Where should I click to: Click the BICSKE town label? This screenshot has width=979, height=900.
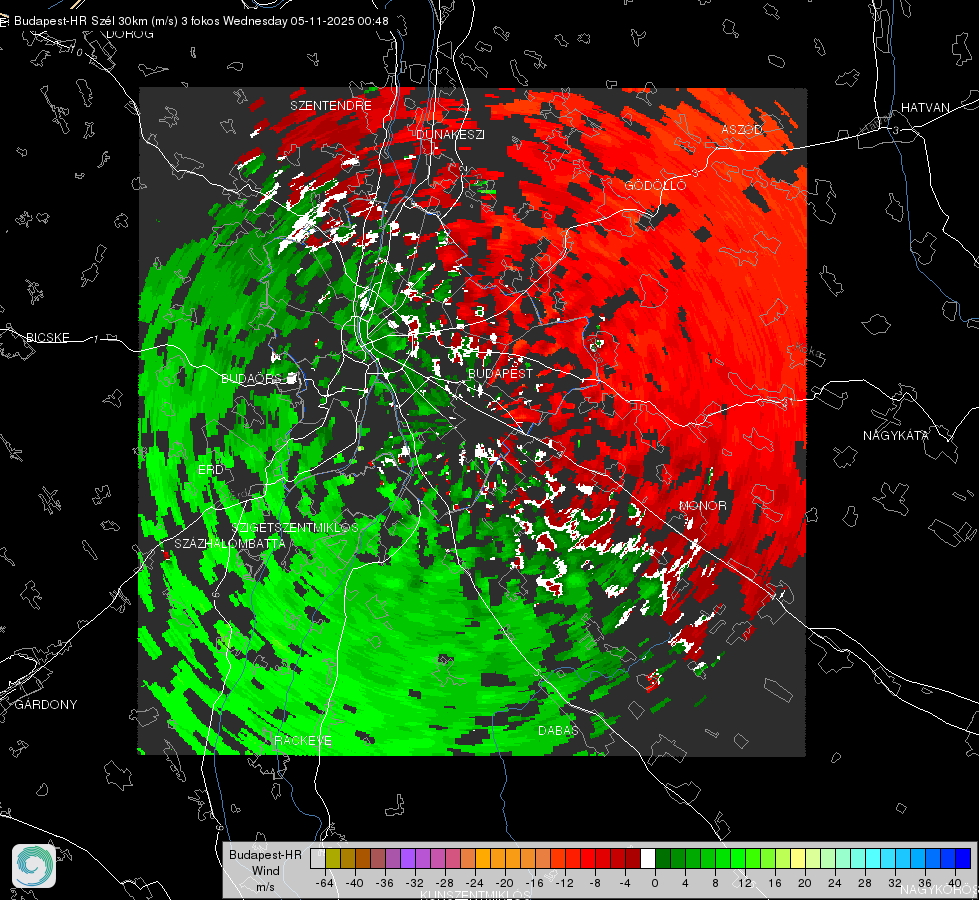pyautogui.click(x=47, y=337)
